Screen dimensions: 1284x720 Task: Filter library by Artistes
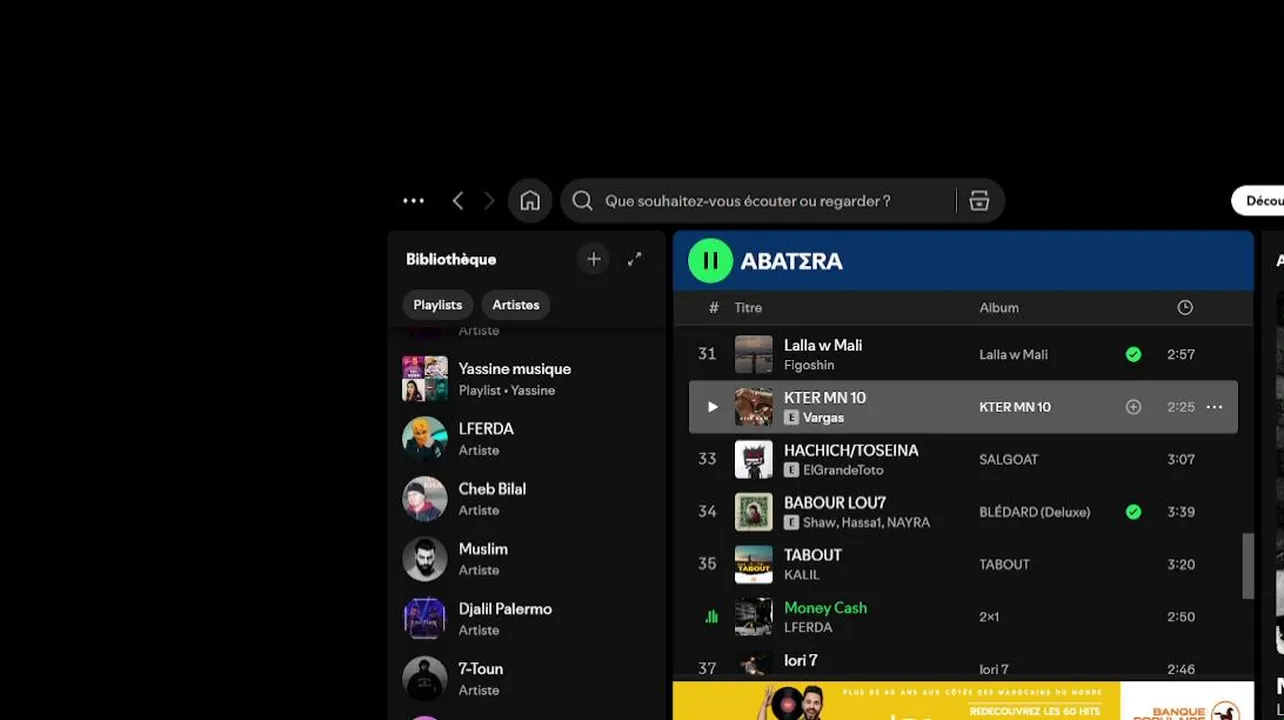coord(516,305)
